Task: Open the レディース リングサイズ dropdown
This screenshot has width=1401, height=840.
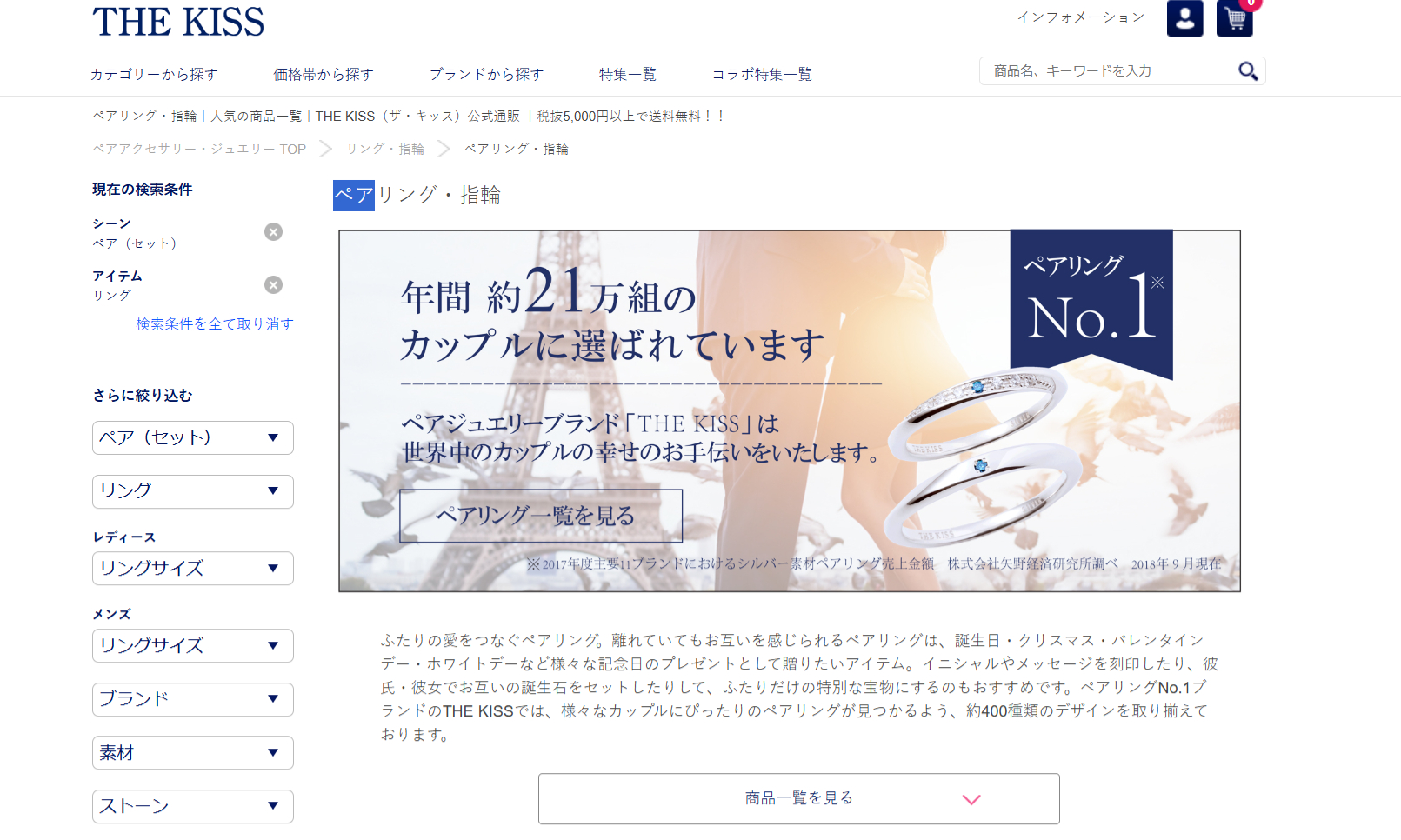Action: pyautogui.click(x=193, y=569)
